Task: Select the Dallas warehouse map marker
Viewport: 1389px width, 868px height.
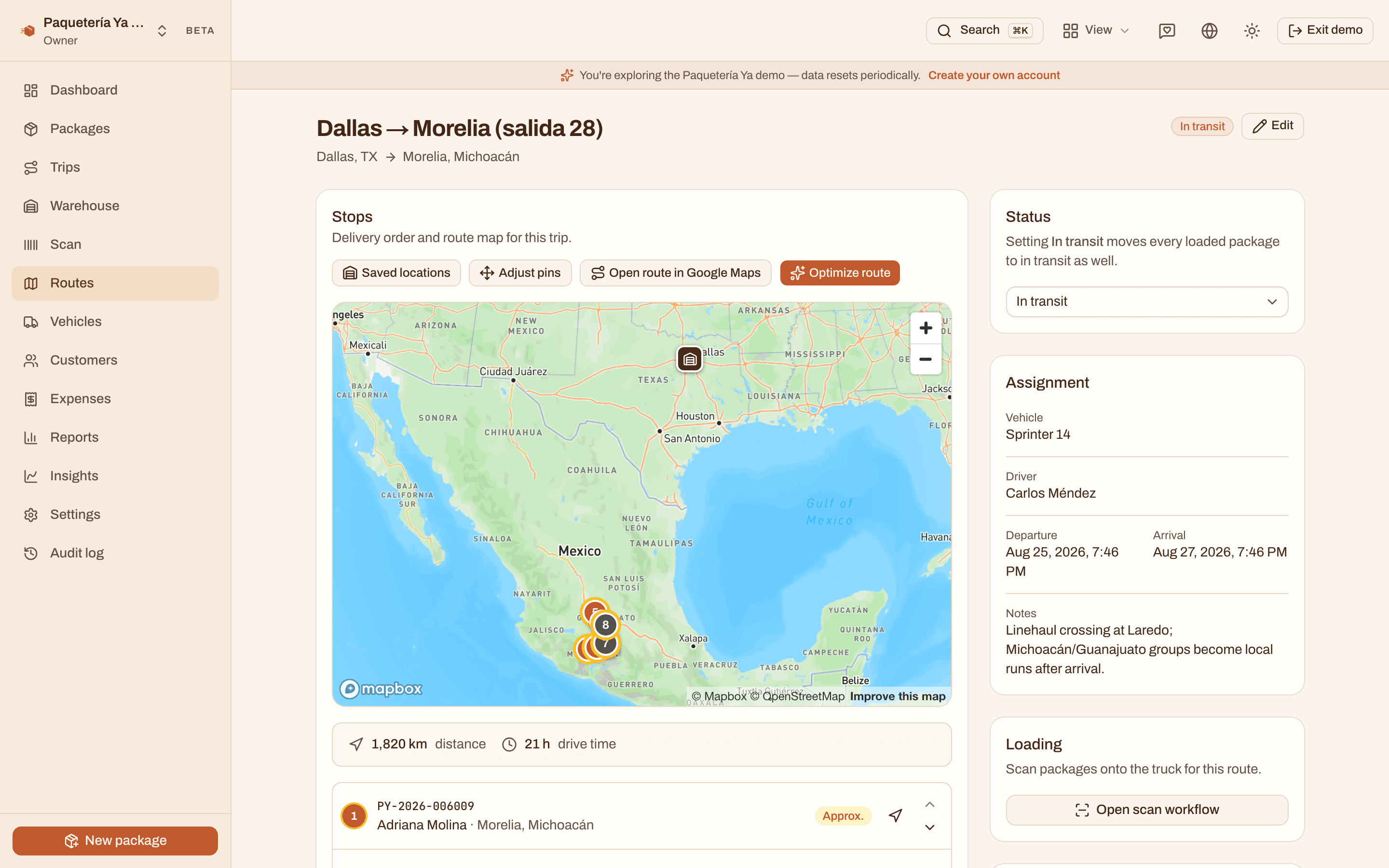Action: point(689,359)
